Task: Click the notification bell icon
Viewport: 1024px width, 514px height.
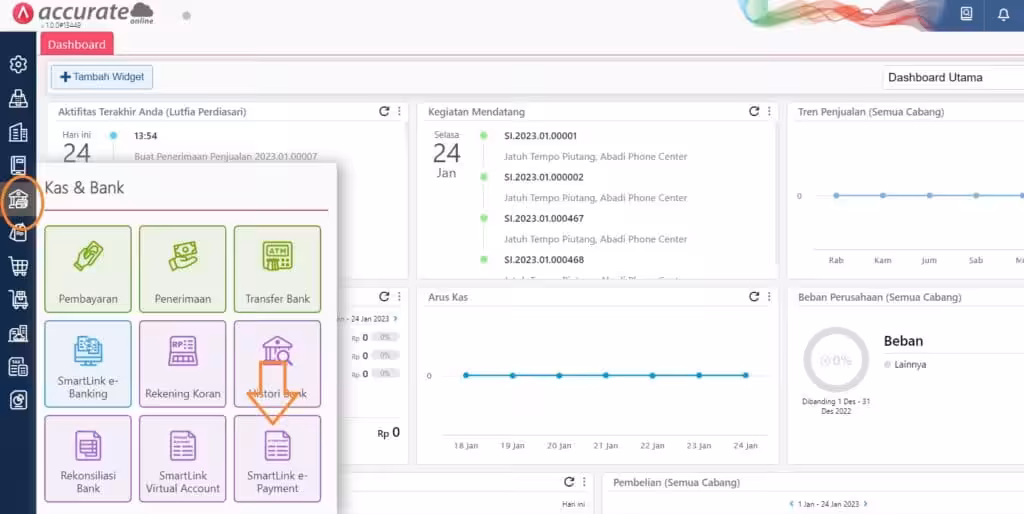Action: click(1004, 14)
